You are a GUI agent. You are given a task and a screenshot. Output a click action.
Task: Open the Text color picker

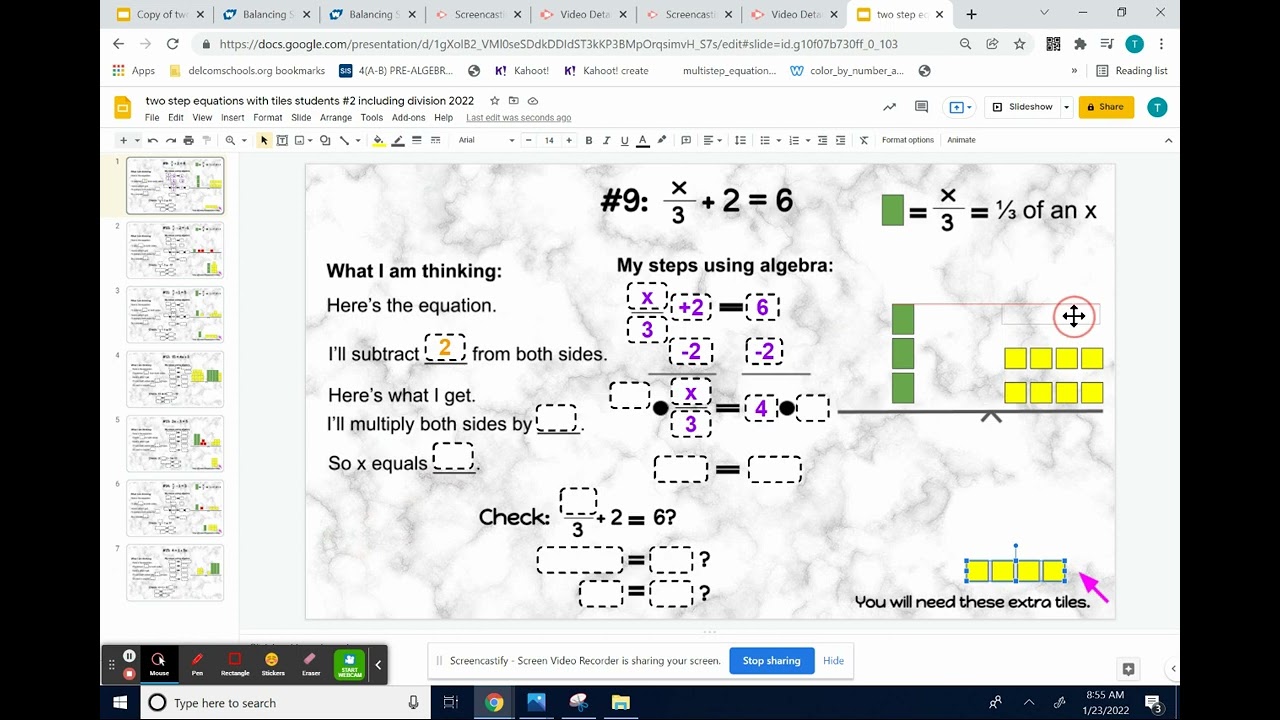click(x=643, y=140)
